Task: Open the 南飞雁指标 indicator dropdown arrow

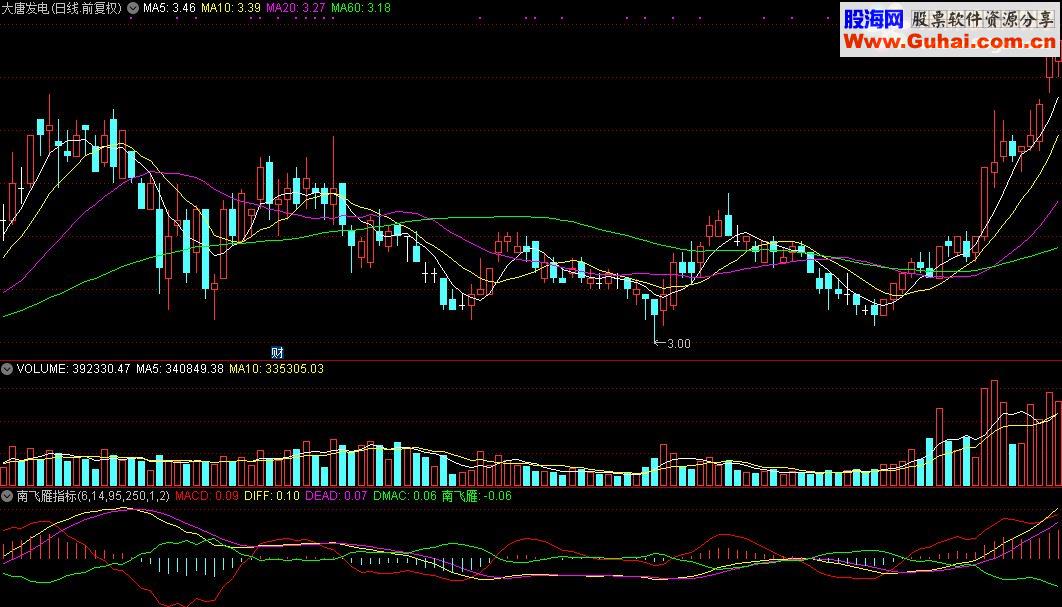Action: point(7,496)
